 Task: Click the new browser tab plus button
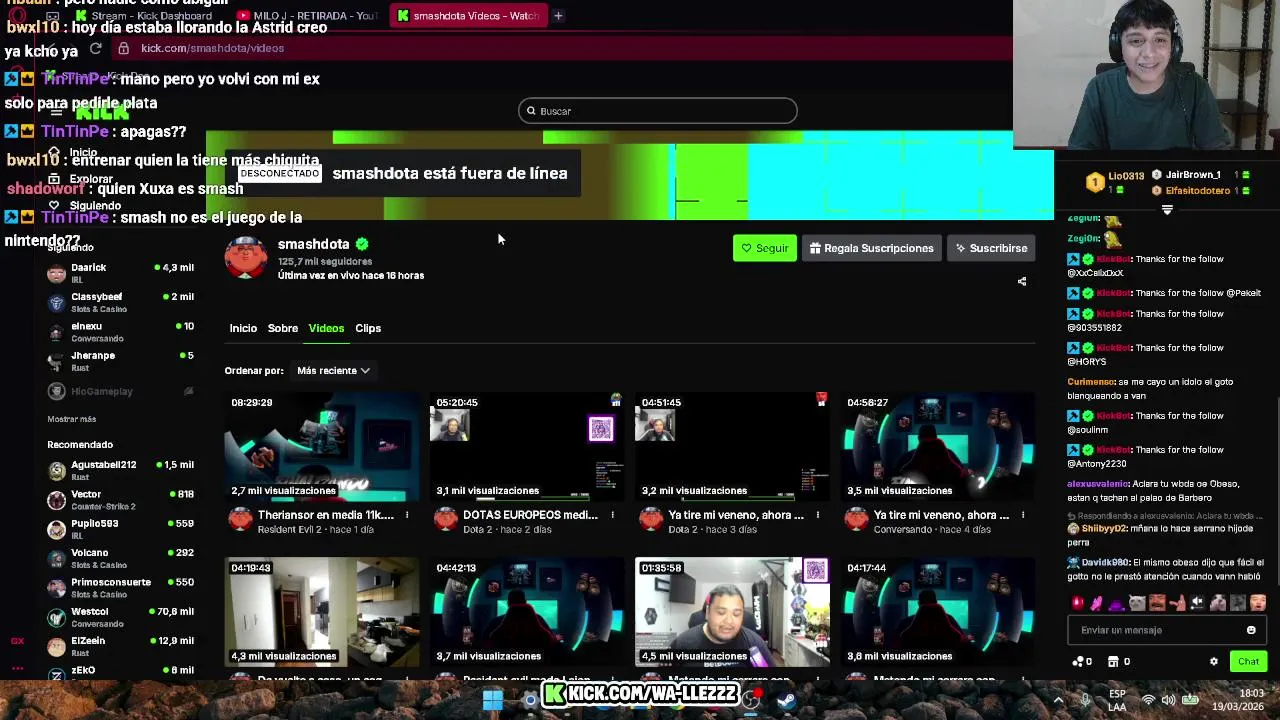coord(558,15)
